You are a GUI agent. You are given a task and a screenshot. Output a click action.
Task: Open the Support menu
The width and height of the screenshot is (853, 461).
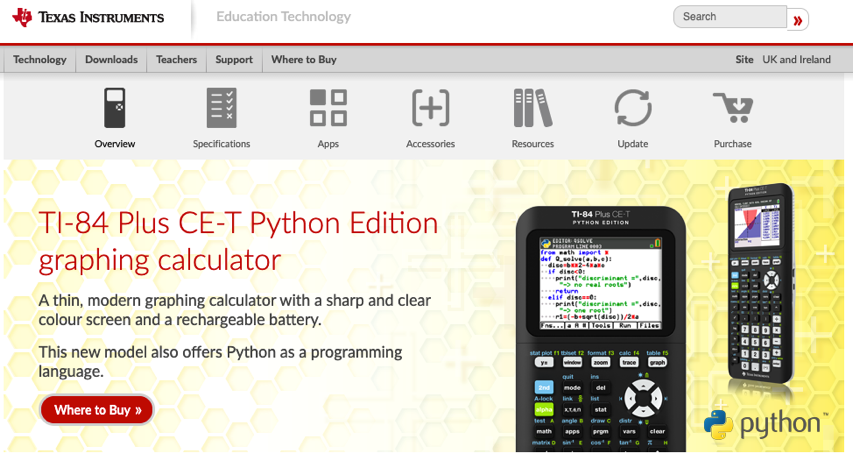tap(234, 59)
